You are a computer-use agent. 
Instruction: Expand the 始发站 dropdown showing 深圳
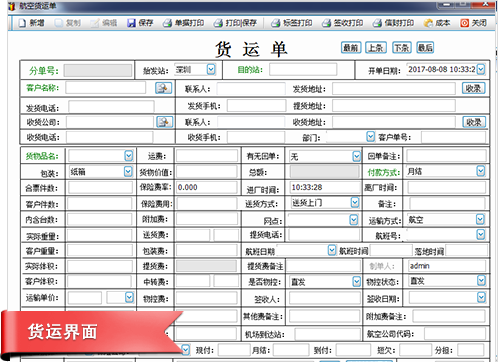tap(211, 69)
